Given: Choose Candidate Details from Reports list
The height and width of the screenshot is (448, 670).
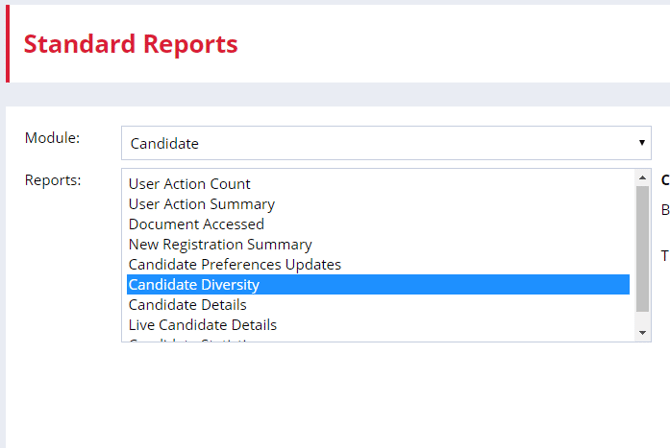Looking at the screenshot, I should [x=187, y=305].
